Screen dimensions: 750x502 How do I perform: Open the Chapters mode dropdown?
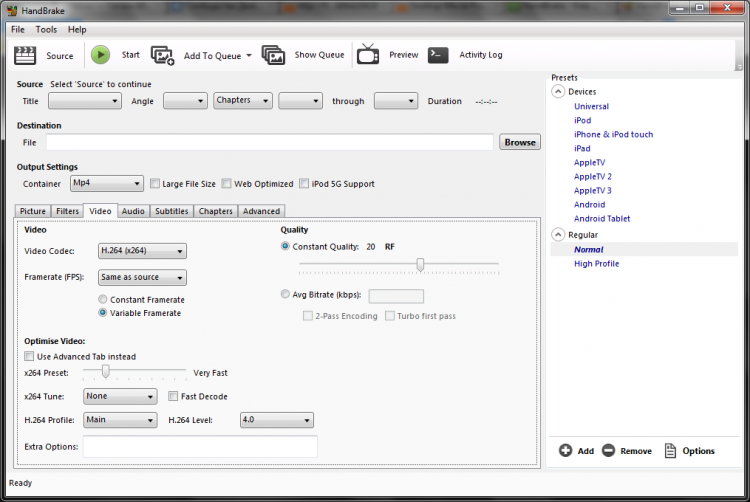click(x=243, y=101)
